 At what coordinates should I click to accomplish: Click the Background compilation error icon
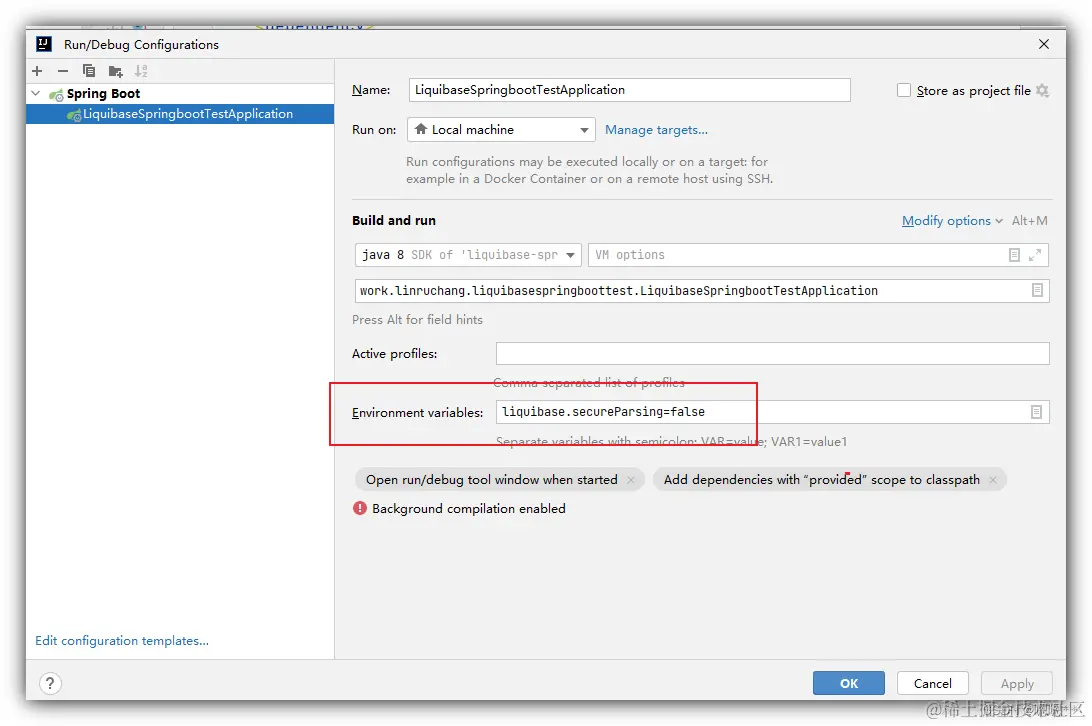[x=359, y=509]
